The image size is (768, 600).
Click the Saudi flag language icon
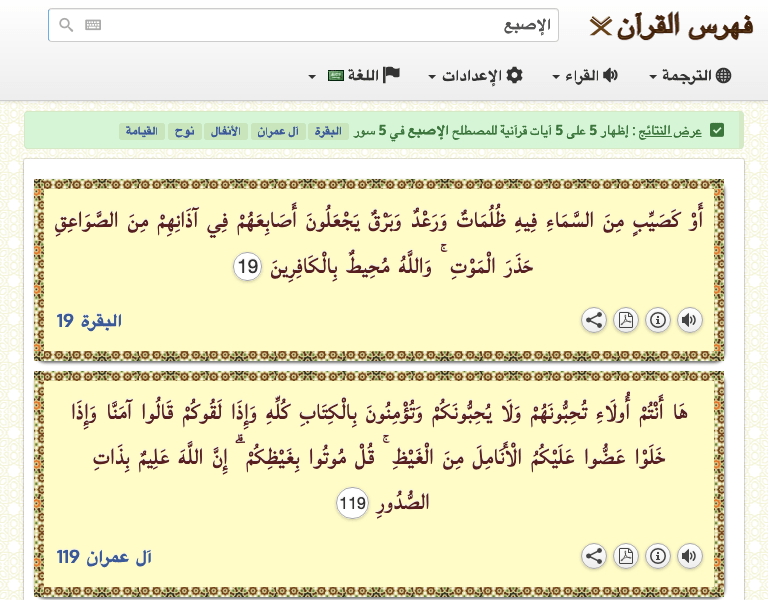point(336,76)
